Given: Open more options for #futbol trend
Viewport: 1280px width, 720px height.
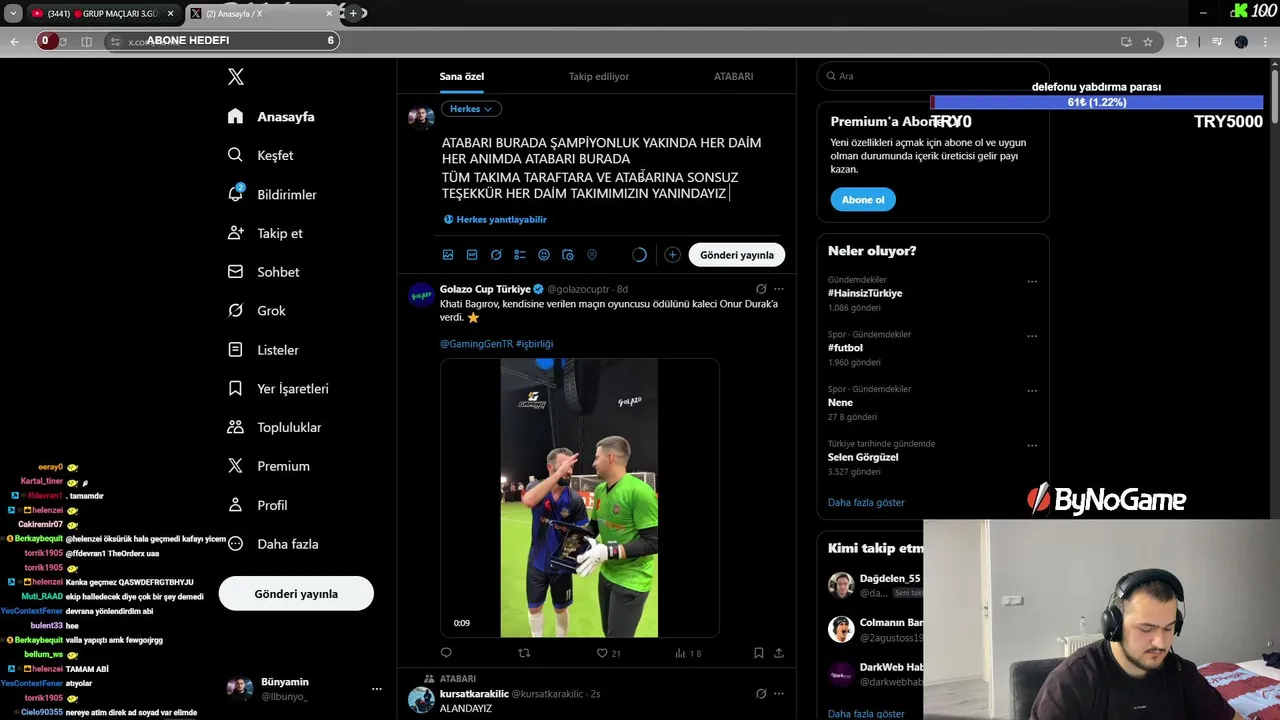Looking at the screenshot, I should click(1032, 336).
